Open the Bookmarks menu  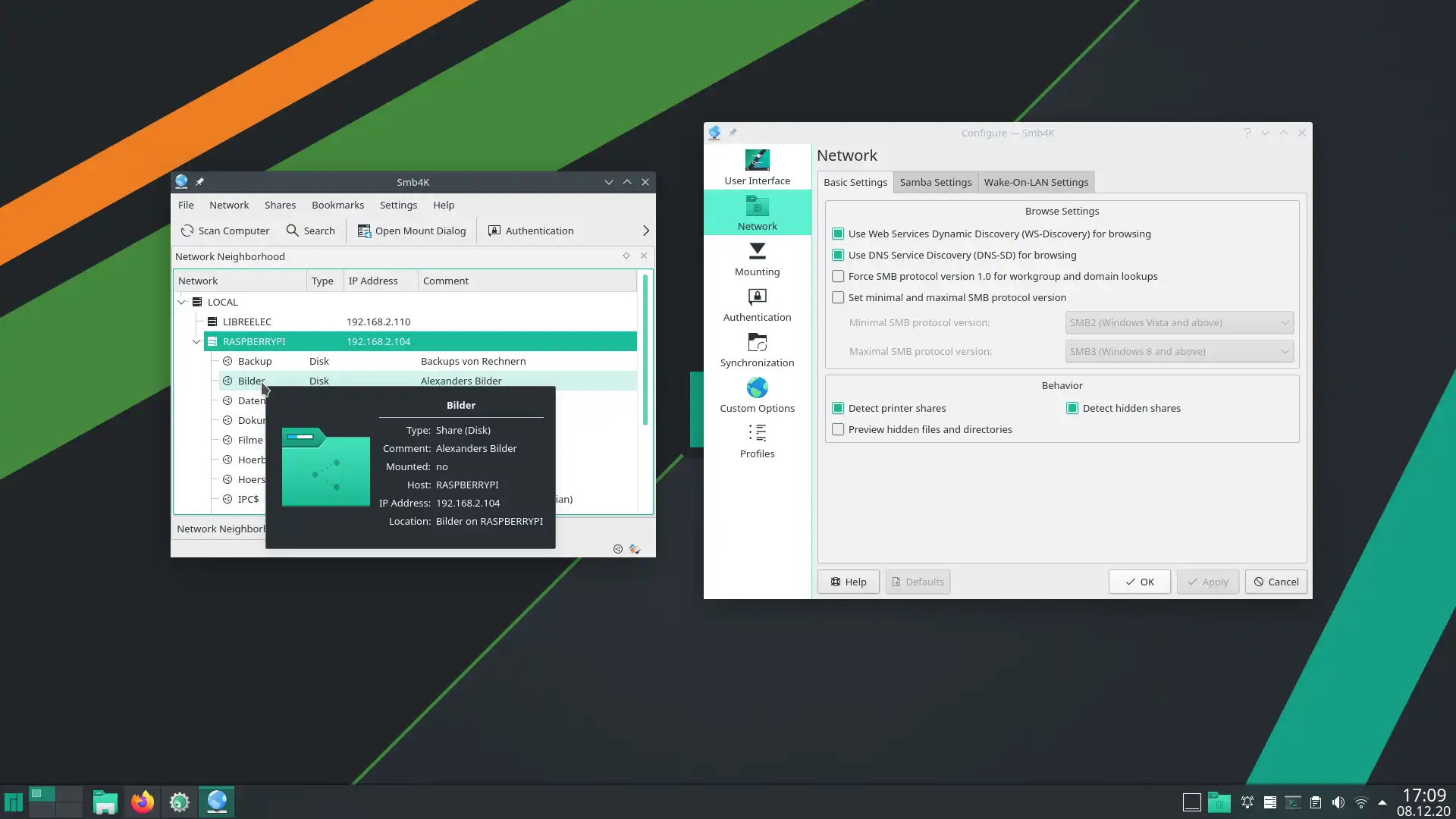337,205
